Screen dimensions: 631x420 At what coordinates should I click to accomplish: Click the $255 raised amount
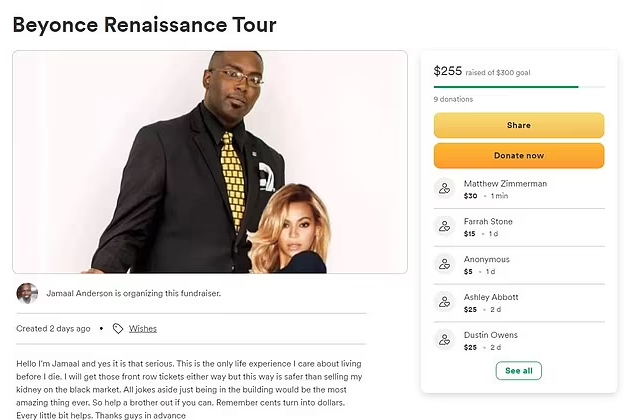pyautogui.click(x=450, y=70)
